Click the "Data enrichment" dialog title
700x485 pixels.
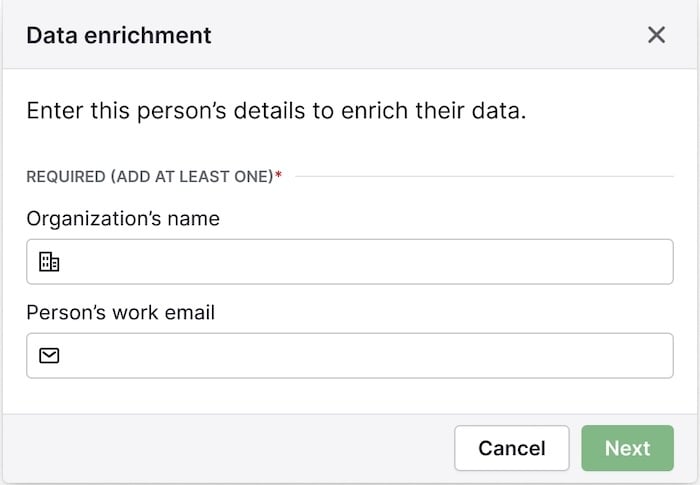[x=119, y=35]
